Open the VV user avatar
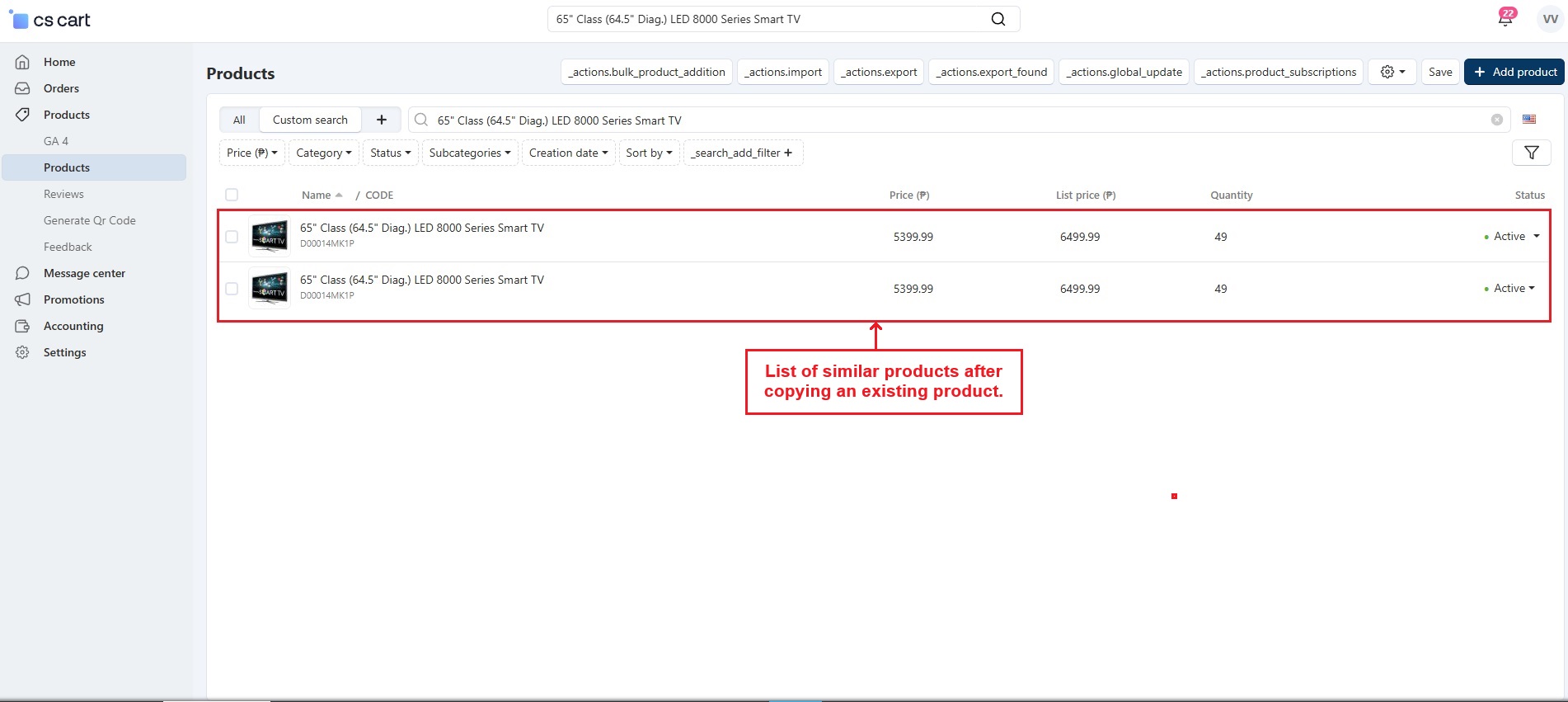1568x702 pixels. coord(1549,19)
